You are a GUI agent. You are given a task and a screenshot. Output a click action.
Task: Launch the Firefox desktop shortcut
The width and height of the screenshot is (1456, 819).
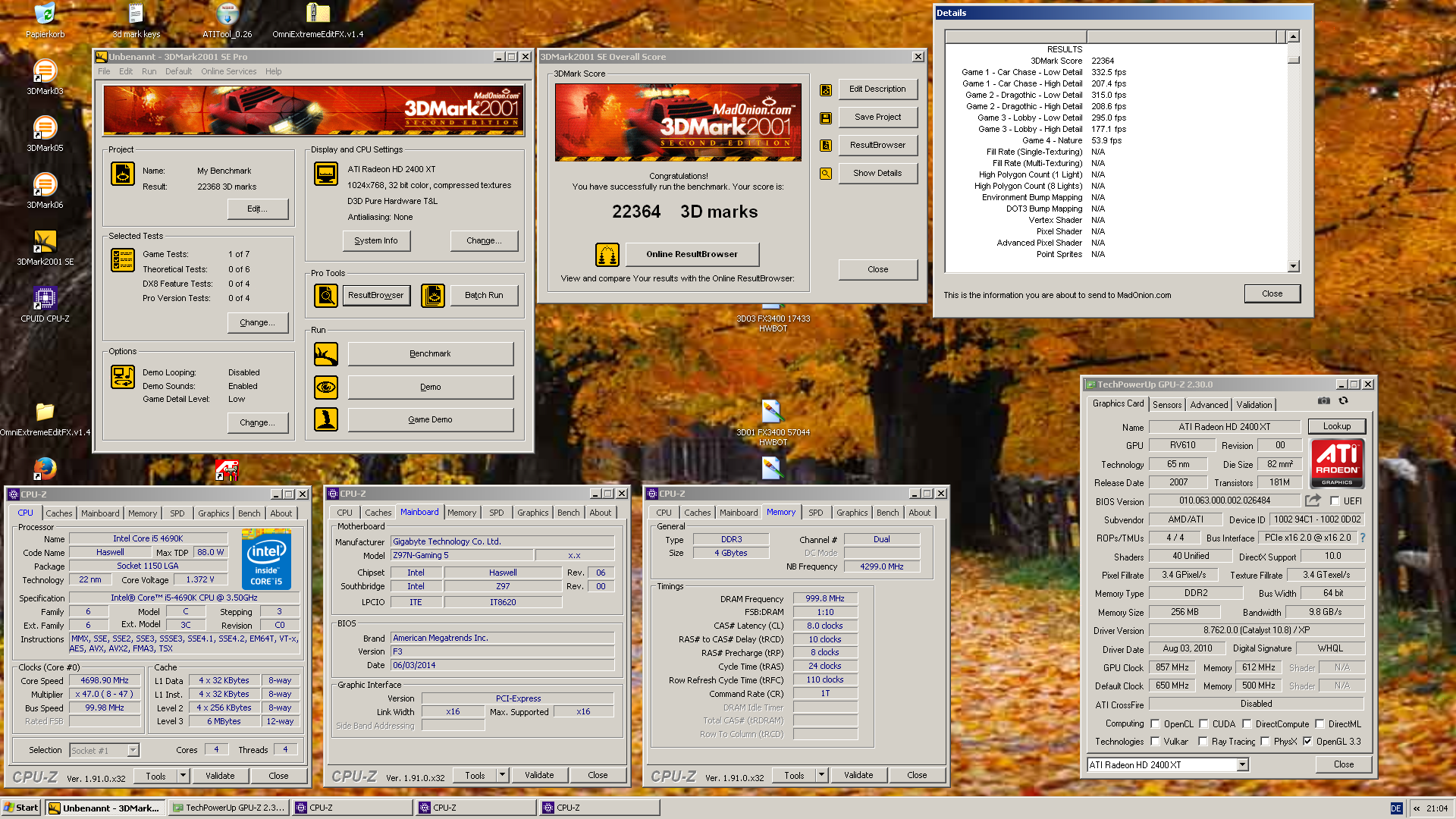click(45, 469)
